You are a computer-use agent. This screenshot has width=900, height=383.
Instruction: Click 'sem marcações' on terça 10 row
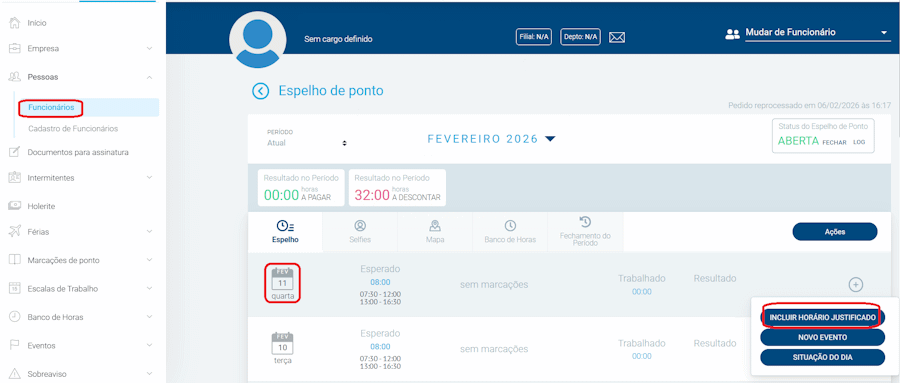(494, 349)
